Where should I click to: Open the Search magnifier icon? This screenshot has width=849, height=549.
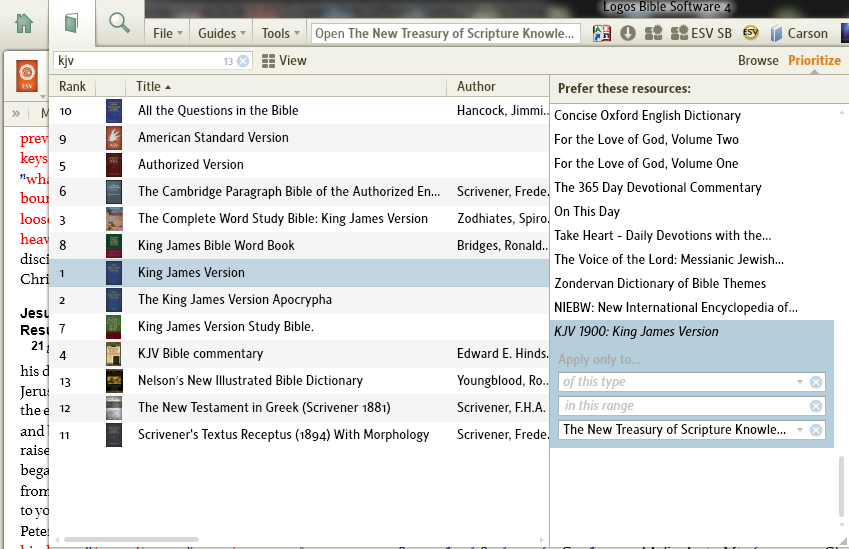119,23
